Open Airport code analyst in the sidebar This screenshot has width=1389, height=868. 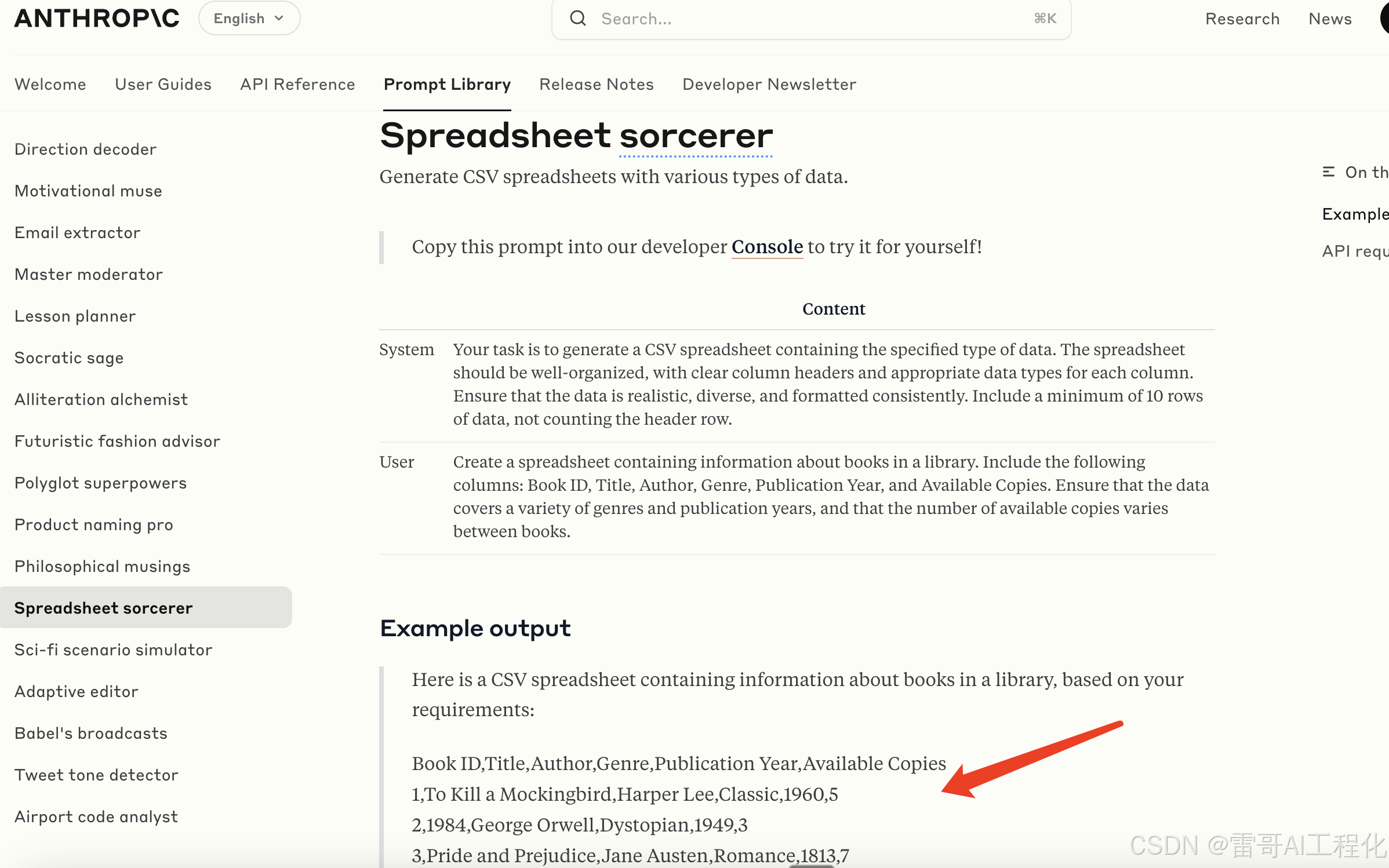[96, 817]
